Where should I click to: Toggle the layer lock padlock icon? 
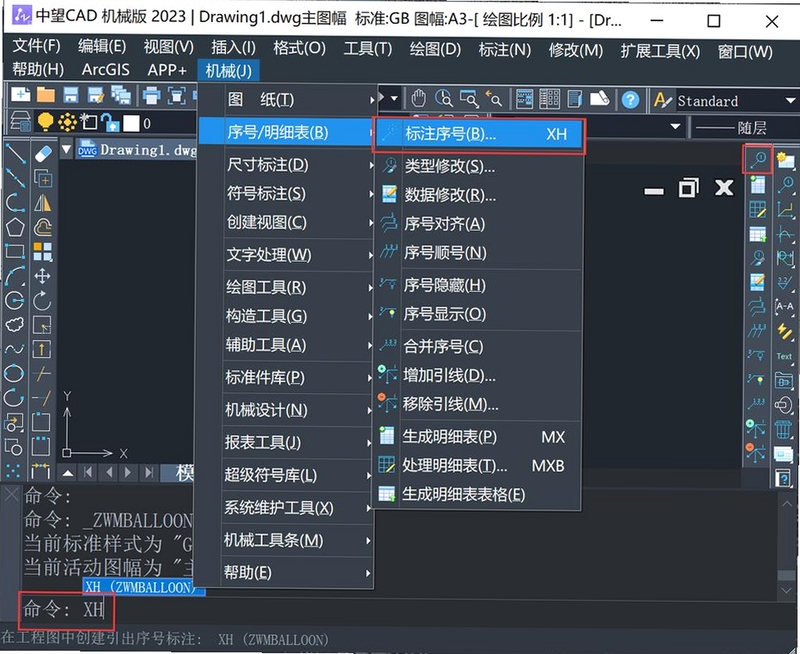[110, 122]
